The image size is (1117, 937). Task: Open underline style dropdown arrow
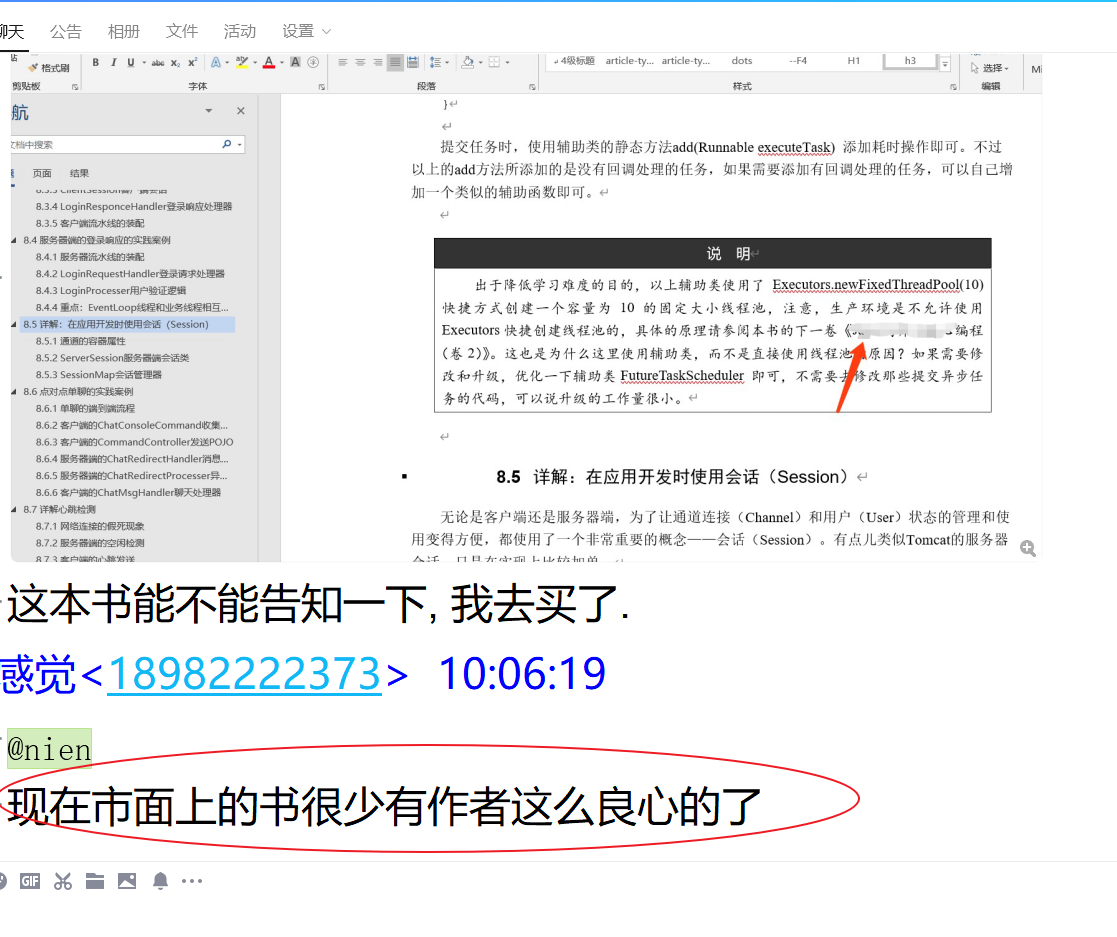[x=144, y=63]
